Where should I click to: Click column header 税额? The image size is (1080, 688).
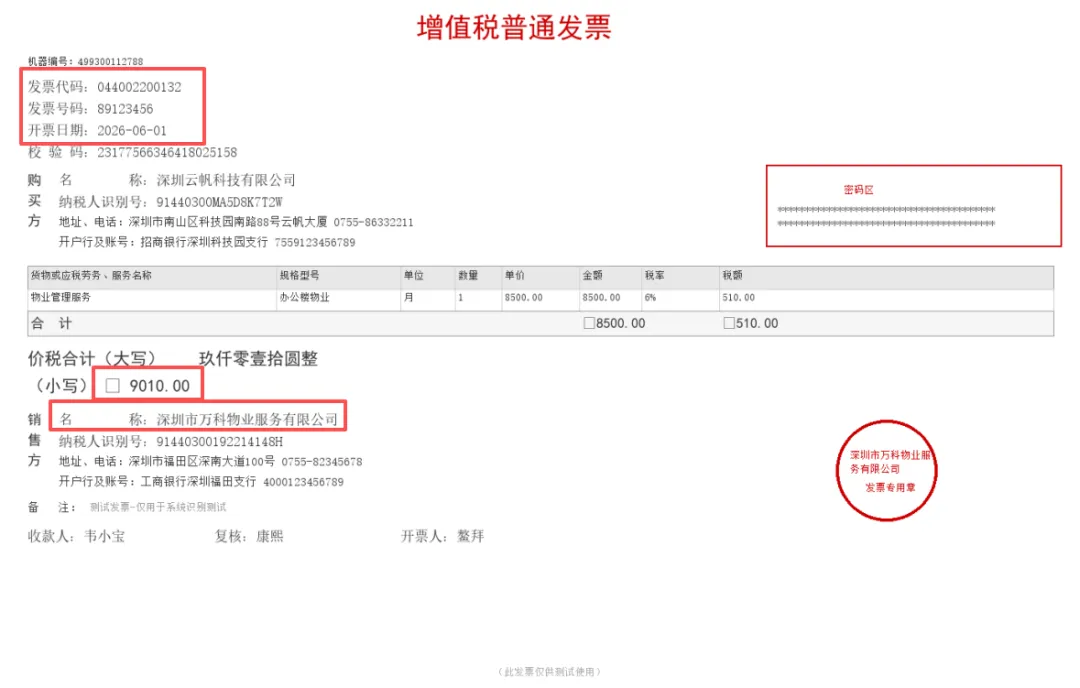tap(732, 275)
